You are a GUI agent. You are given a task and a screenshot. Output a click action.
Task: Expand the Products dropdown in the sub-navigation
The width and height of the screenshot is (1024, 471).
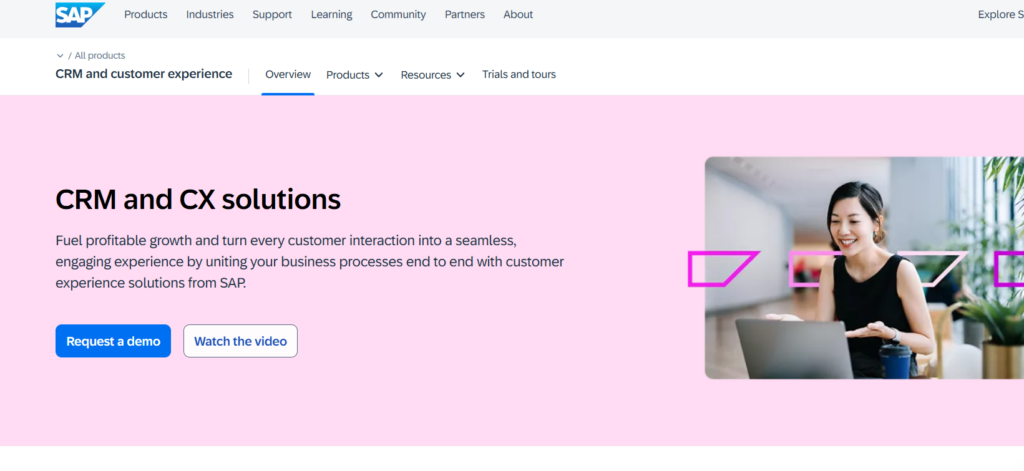pyautogui.click(x=354, y=75)
